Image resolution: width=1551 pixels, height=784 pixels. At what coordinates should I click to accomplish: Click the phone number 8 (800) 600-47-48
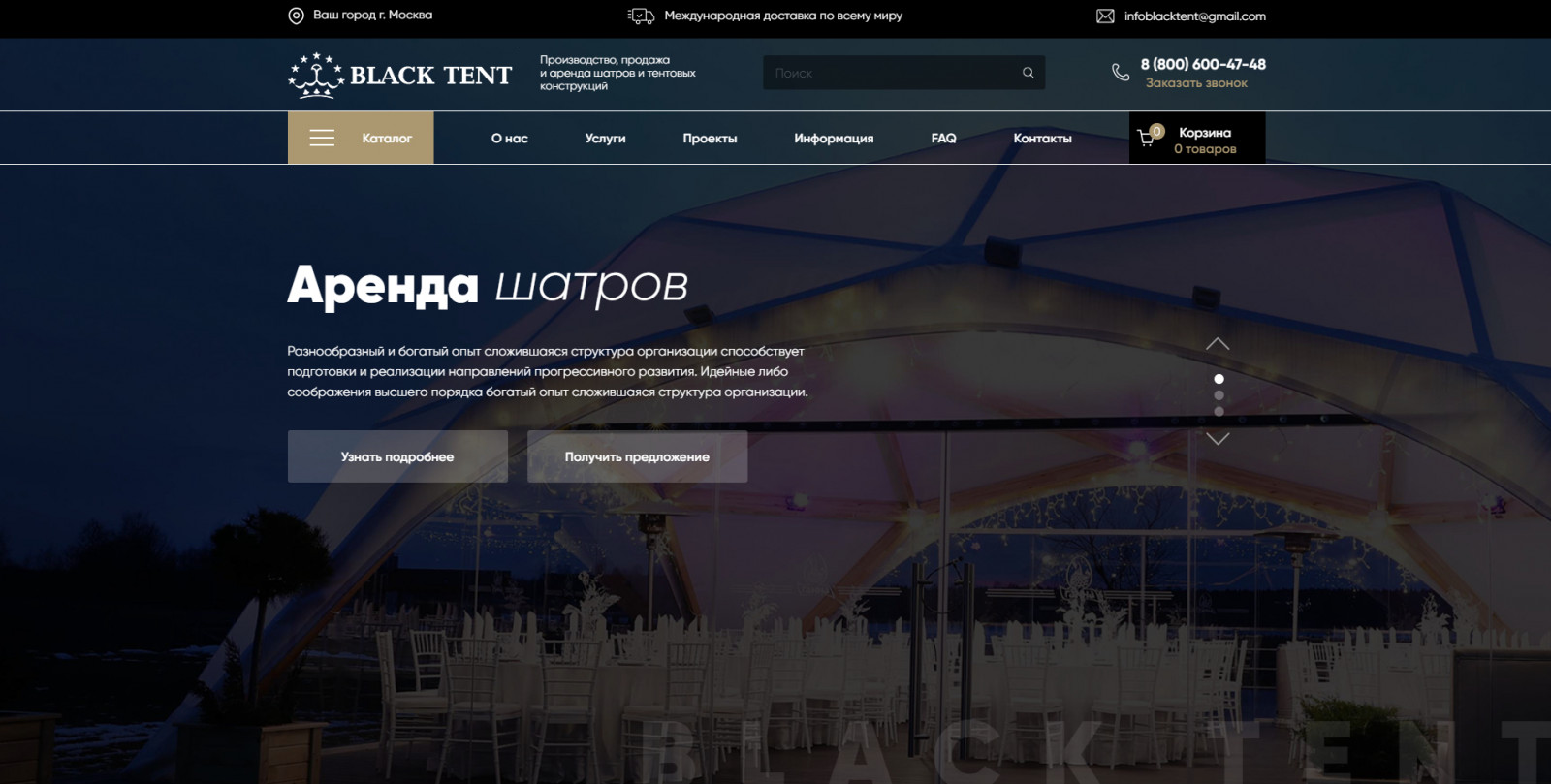tap(1203, 64)
